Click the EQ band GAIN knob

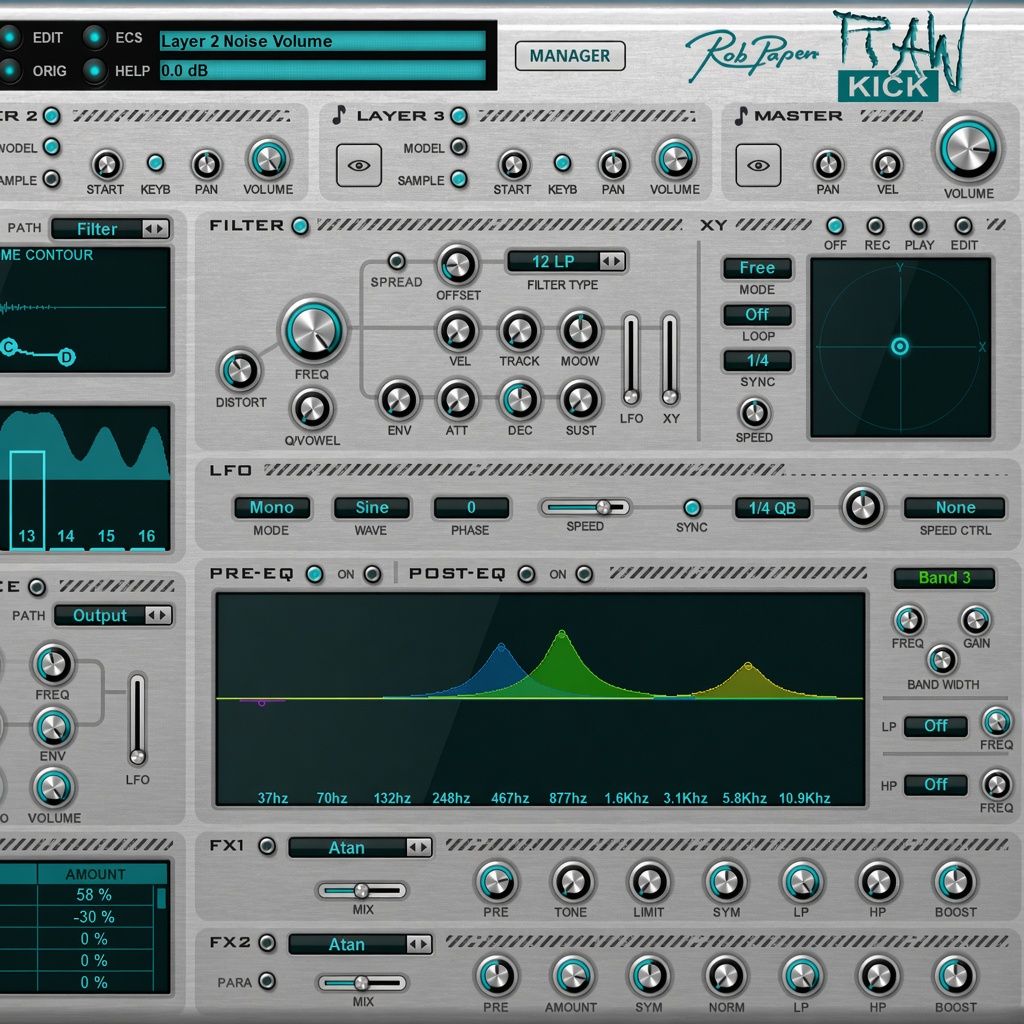tap(975, 620)
